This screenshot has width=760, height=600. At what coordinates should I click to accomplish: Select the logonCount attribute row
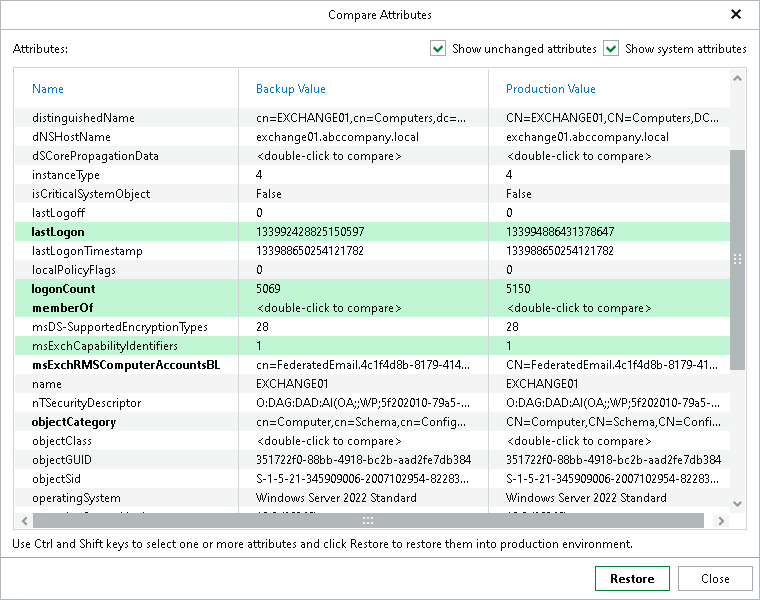tap(64, 289)
